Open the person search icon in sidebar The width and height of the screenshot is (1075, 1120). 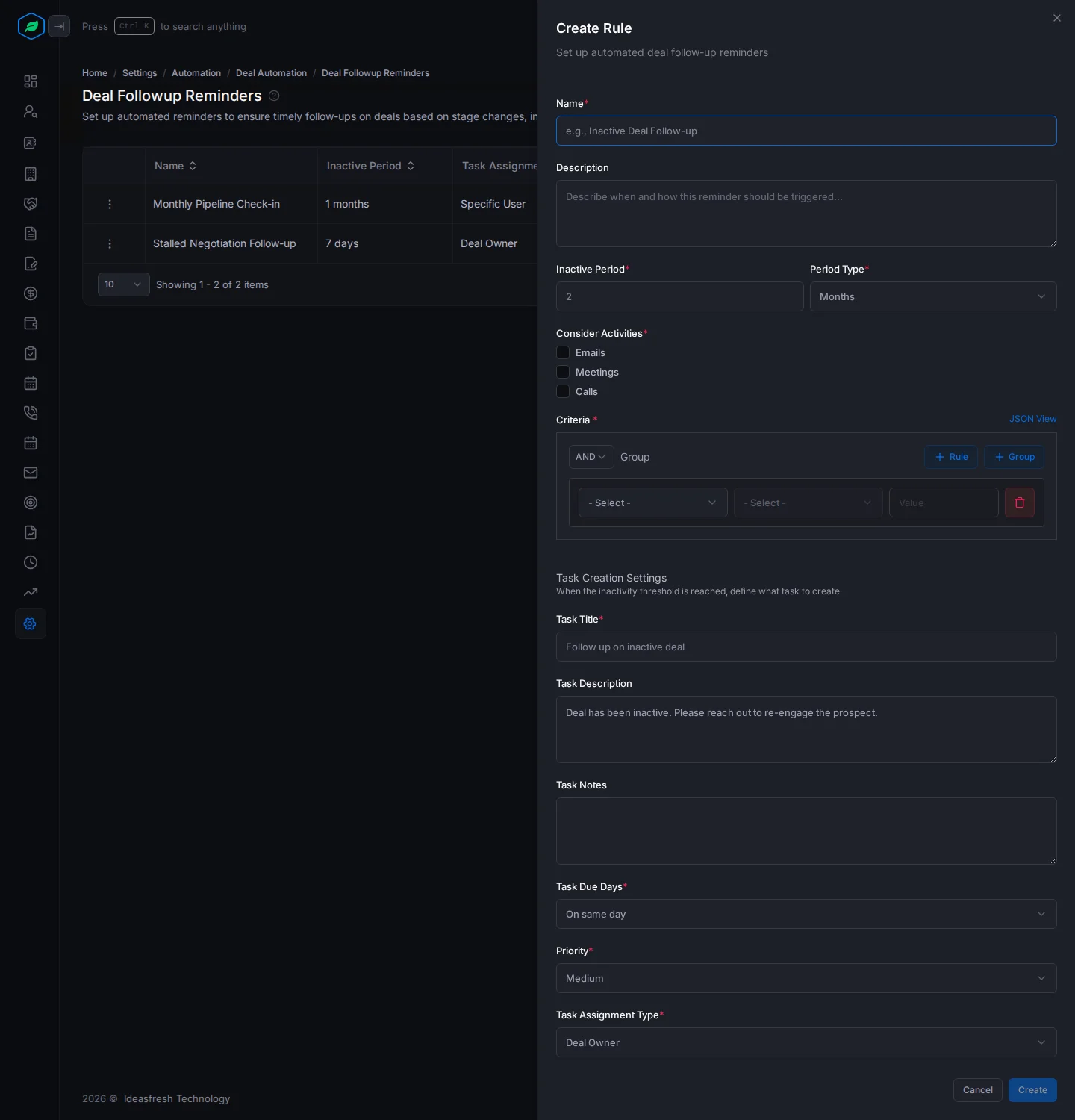point(31,111)
